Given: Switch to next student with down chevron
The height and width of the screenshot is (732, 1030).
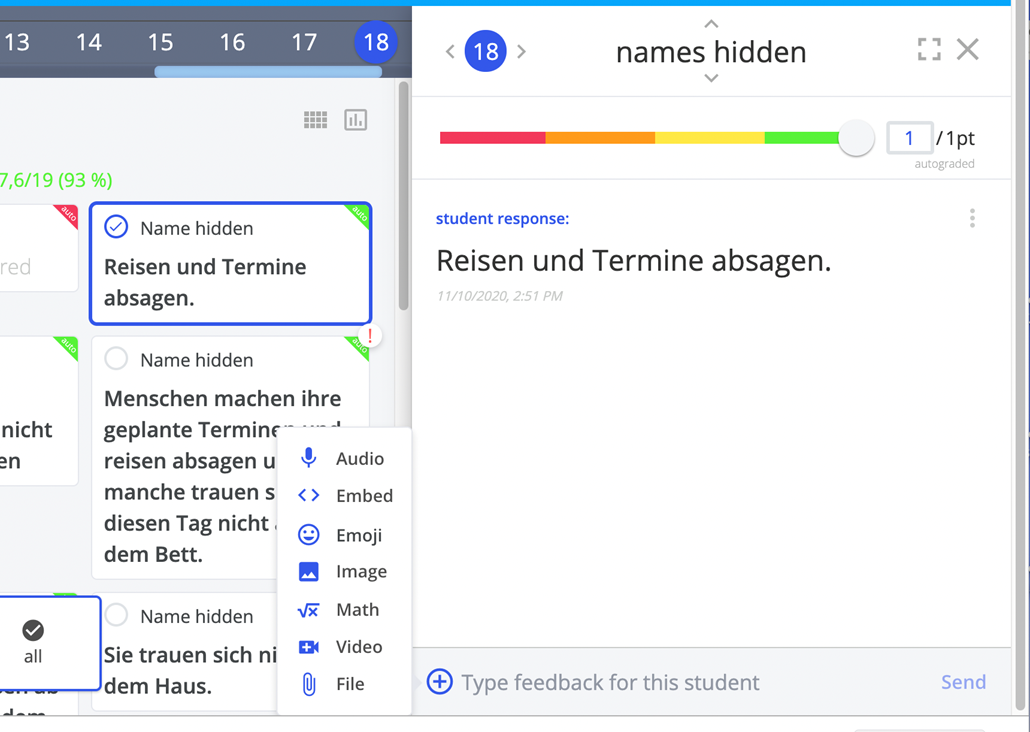Looking at the screenshot, I should [711, 78].
